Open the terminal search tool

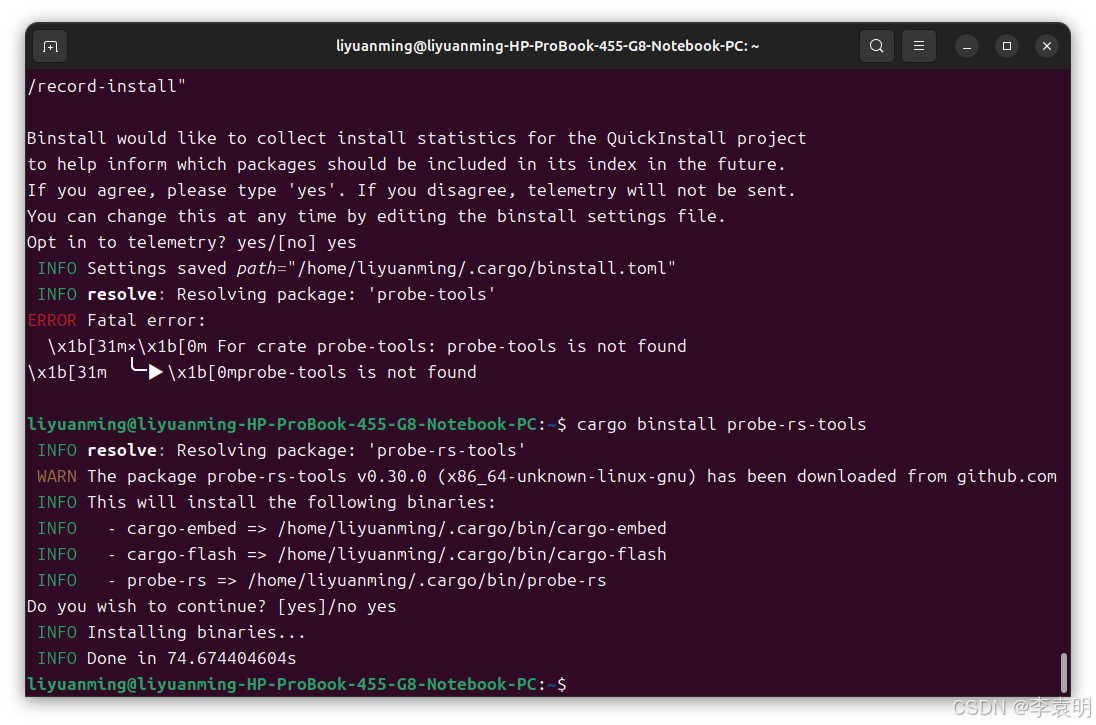click(877, 46)
